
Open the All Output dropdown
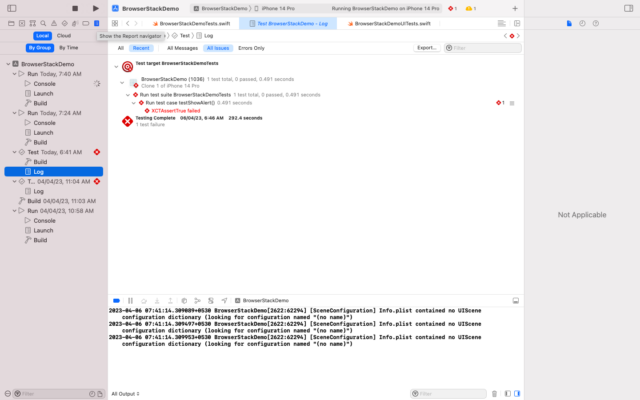point(125,393)
